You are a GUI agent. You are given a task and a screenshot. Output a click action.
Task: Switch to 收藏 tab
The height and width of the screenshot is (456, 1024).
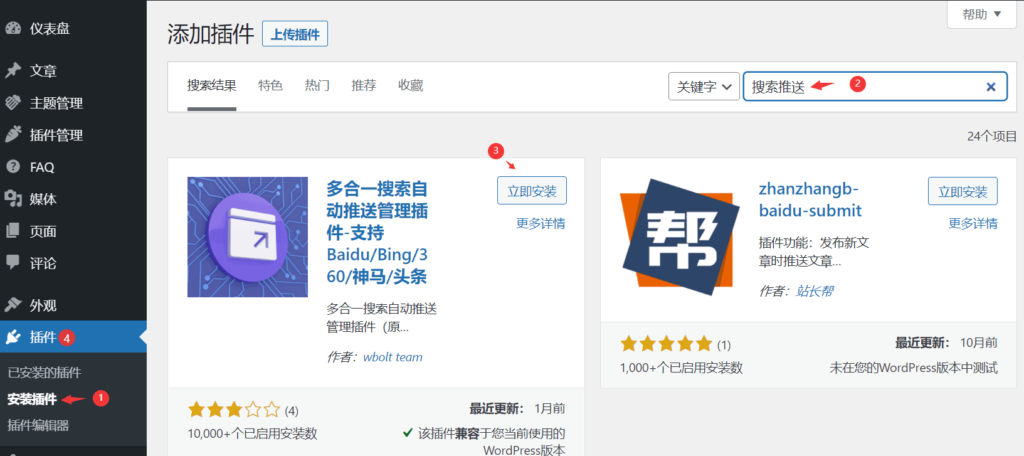click(411, 86)
